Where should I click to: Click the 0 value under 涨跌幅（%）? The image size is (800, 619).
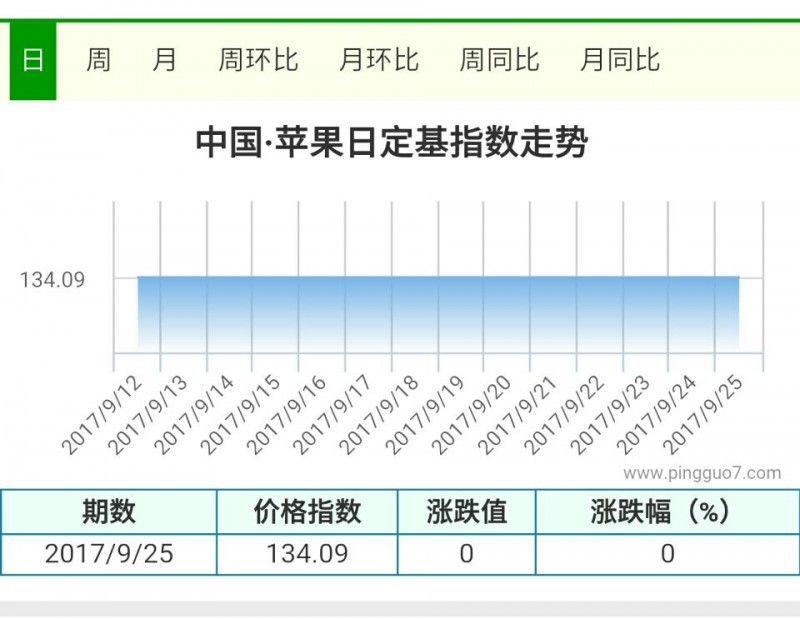pos(668,554)
